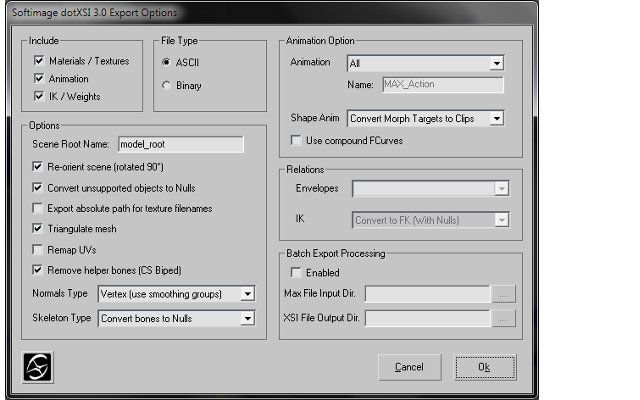The height and width of the screenshot is (400, 640).
Task: Toggle Remove helper bones (CS Biped)
Action: 38,270
